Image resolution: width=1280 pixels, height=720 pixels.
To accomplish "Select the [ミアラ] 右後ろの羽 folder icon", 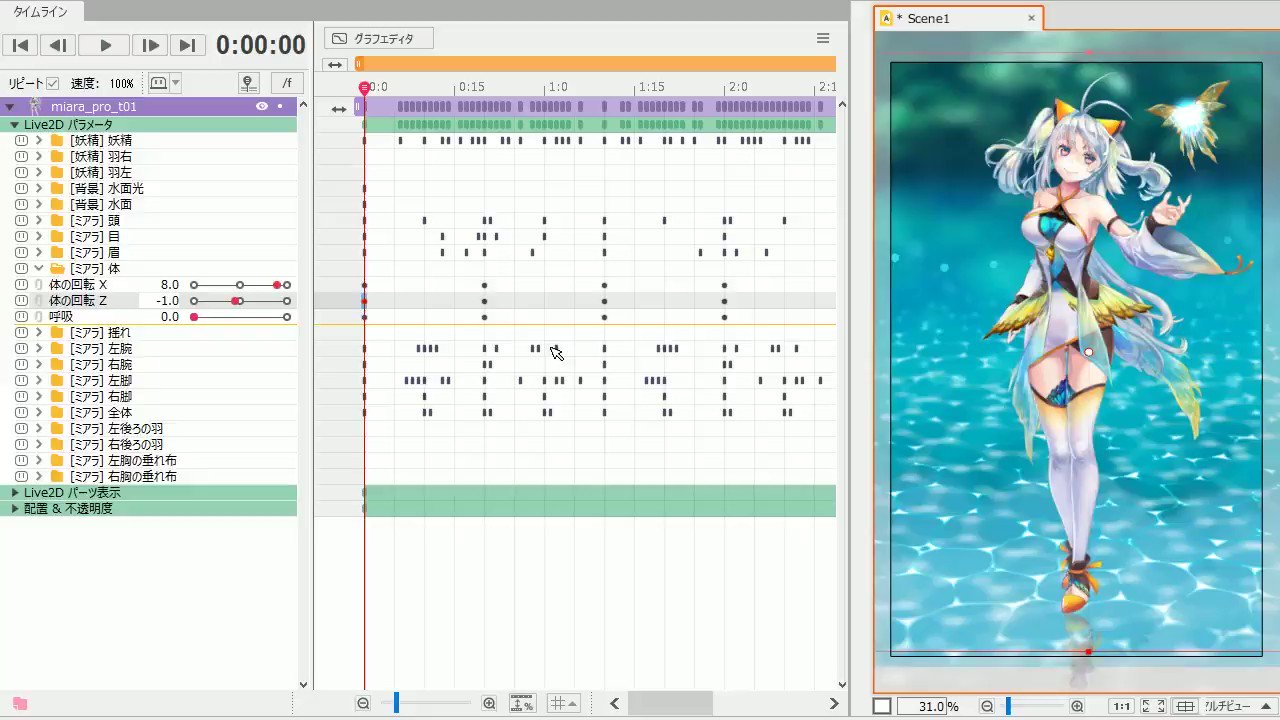I will (x=57, y=445).
